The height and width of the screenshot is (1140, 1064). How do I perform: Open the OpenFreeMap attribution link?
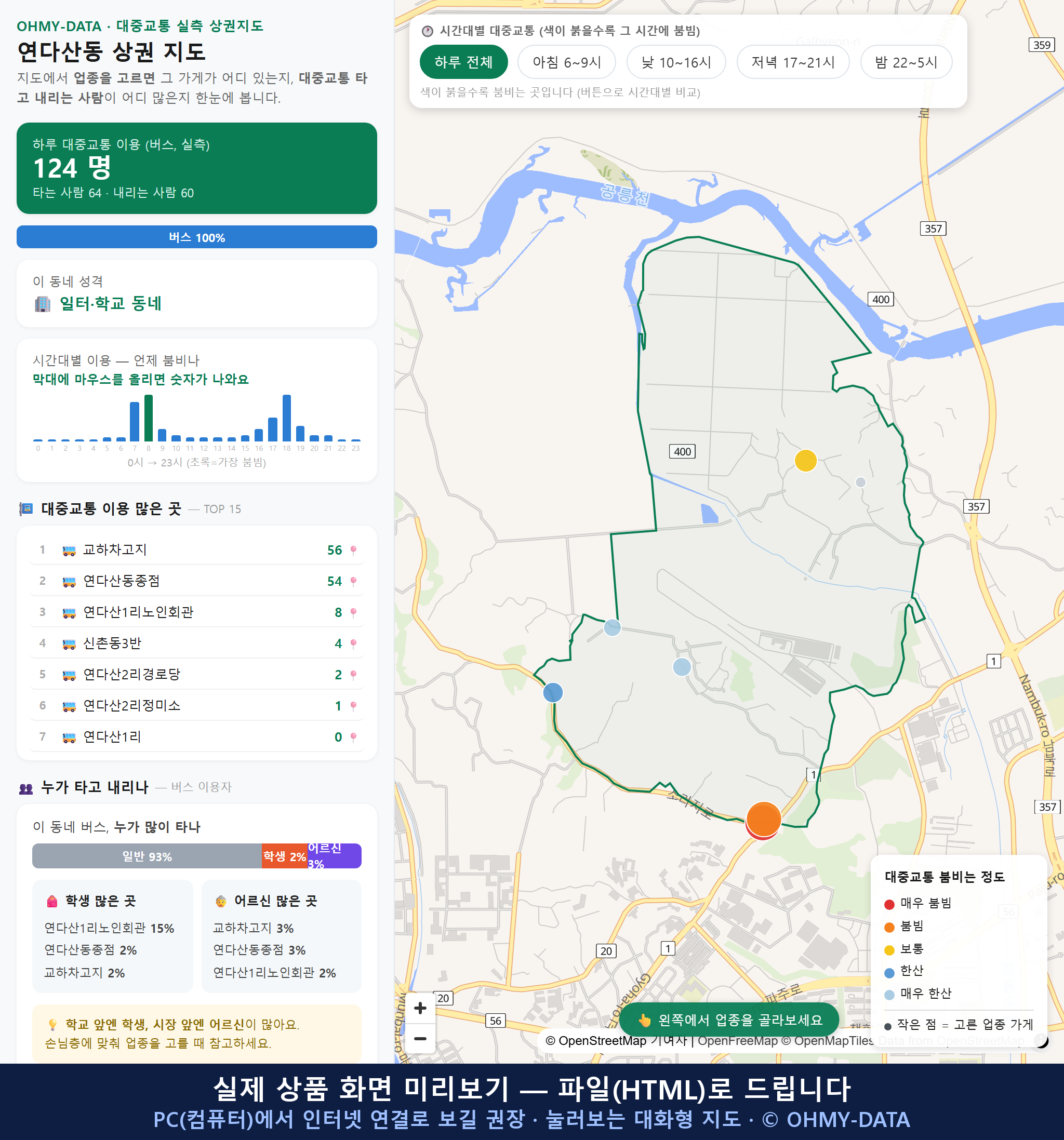point(738,1041)
